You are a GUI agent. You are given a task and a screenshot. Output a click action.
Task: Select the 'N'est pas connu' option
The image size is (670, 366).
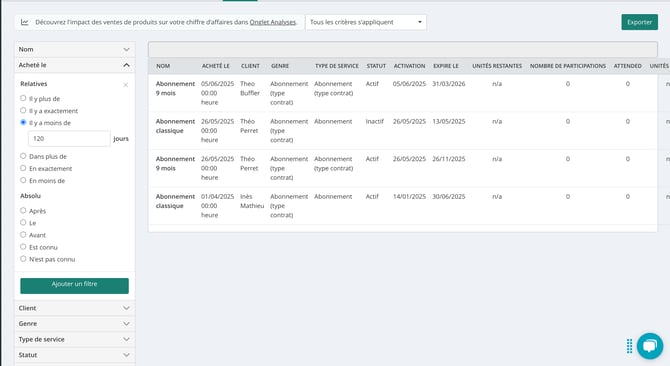click(23, 258)
